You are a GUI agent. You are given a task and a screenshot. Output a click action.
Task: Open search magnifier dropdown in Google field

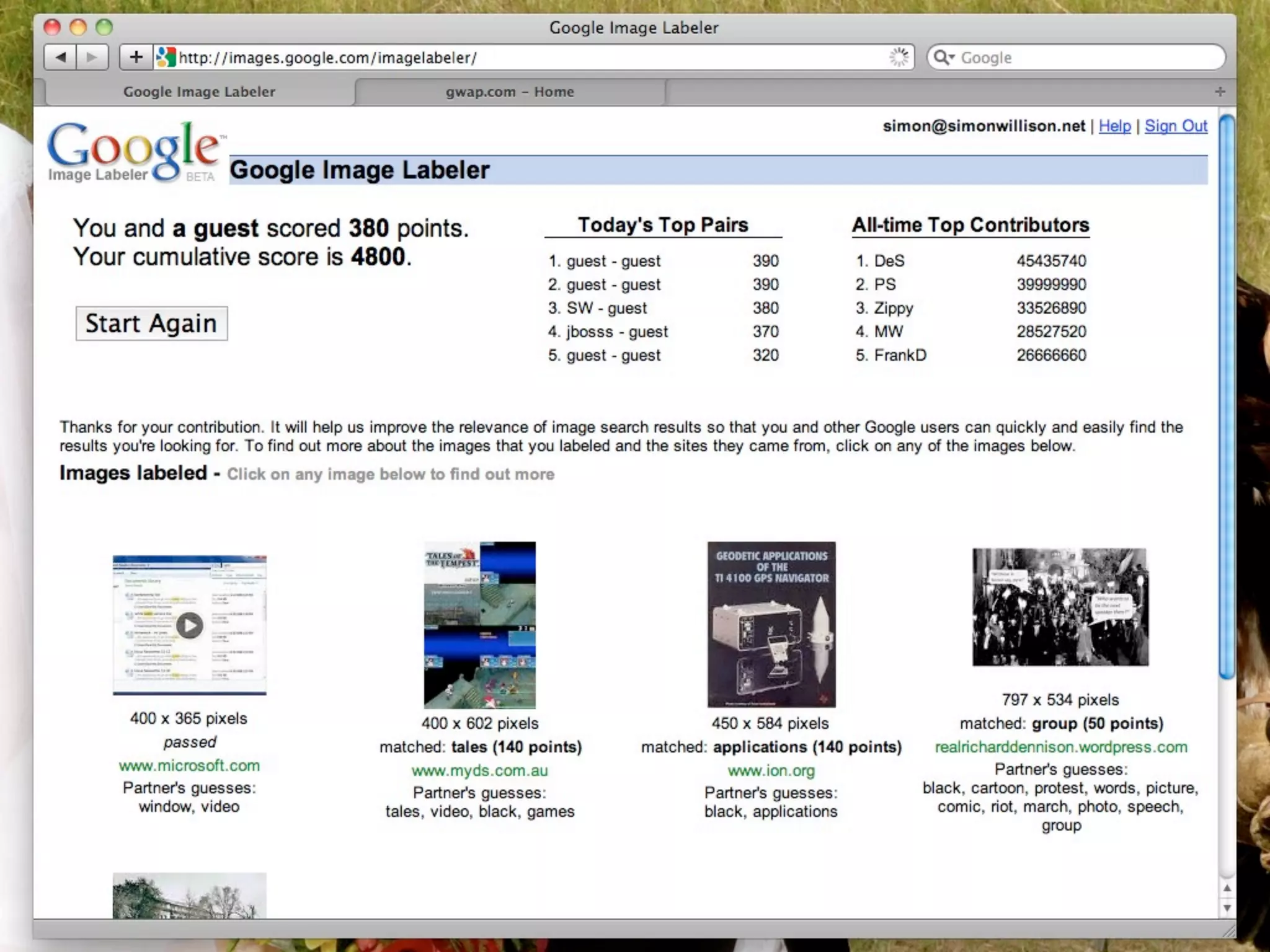pyautogui.click(x=944, y=58)
